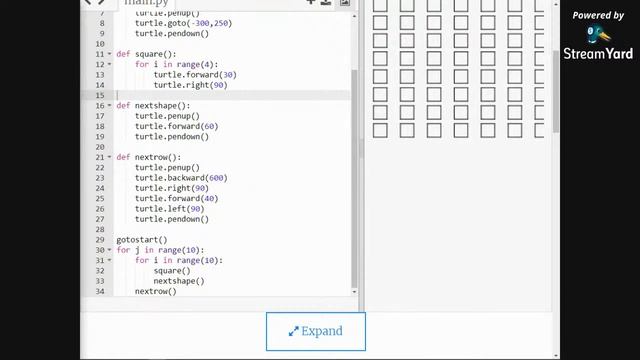Click the page scrollbar thumb beside the output
Image resolution: width=640 pixels, height=360 pixels.
point(556,91)
